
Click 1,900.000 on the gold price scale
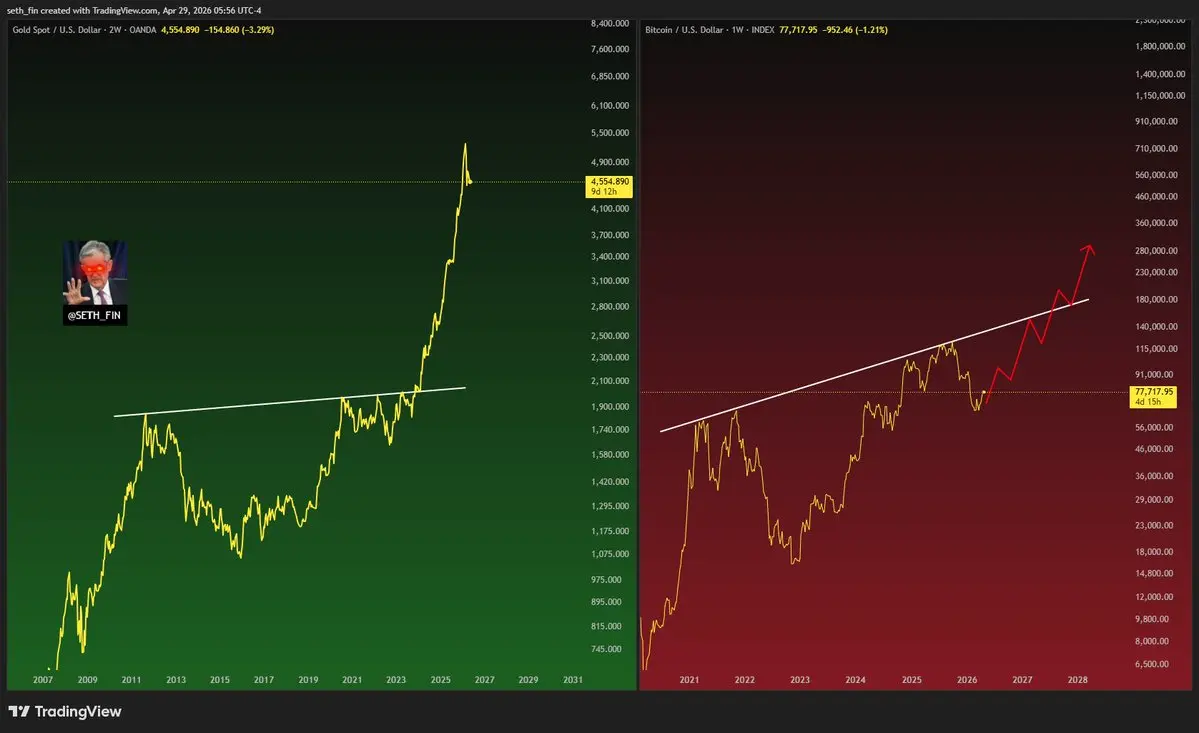click(609, 407)
